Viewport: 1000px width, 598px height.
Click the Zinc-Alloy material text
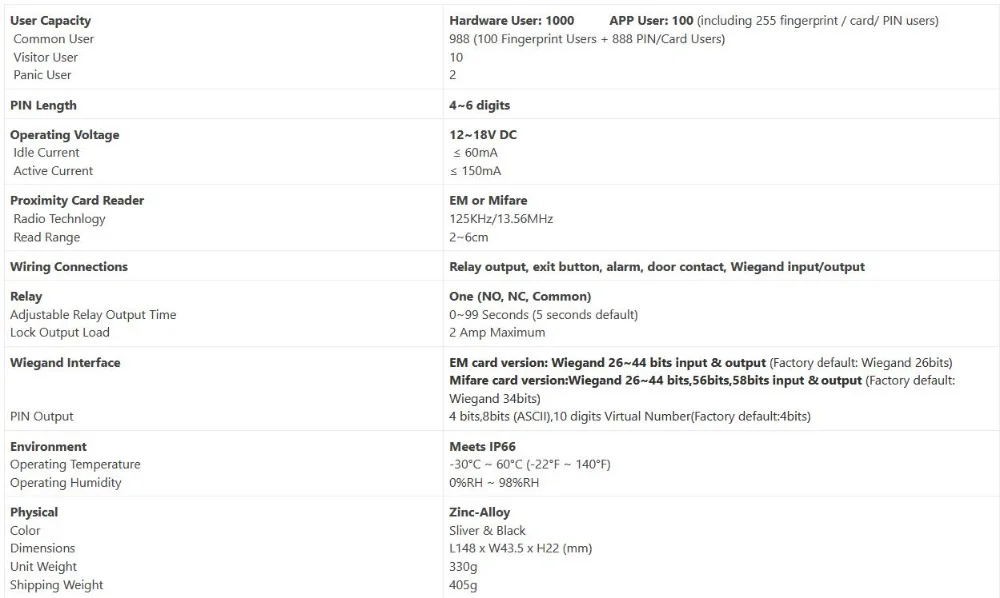click(x=480, y=512)
